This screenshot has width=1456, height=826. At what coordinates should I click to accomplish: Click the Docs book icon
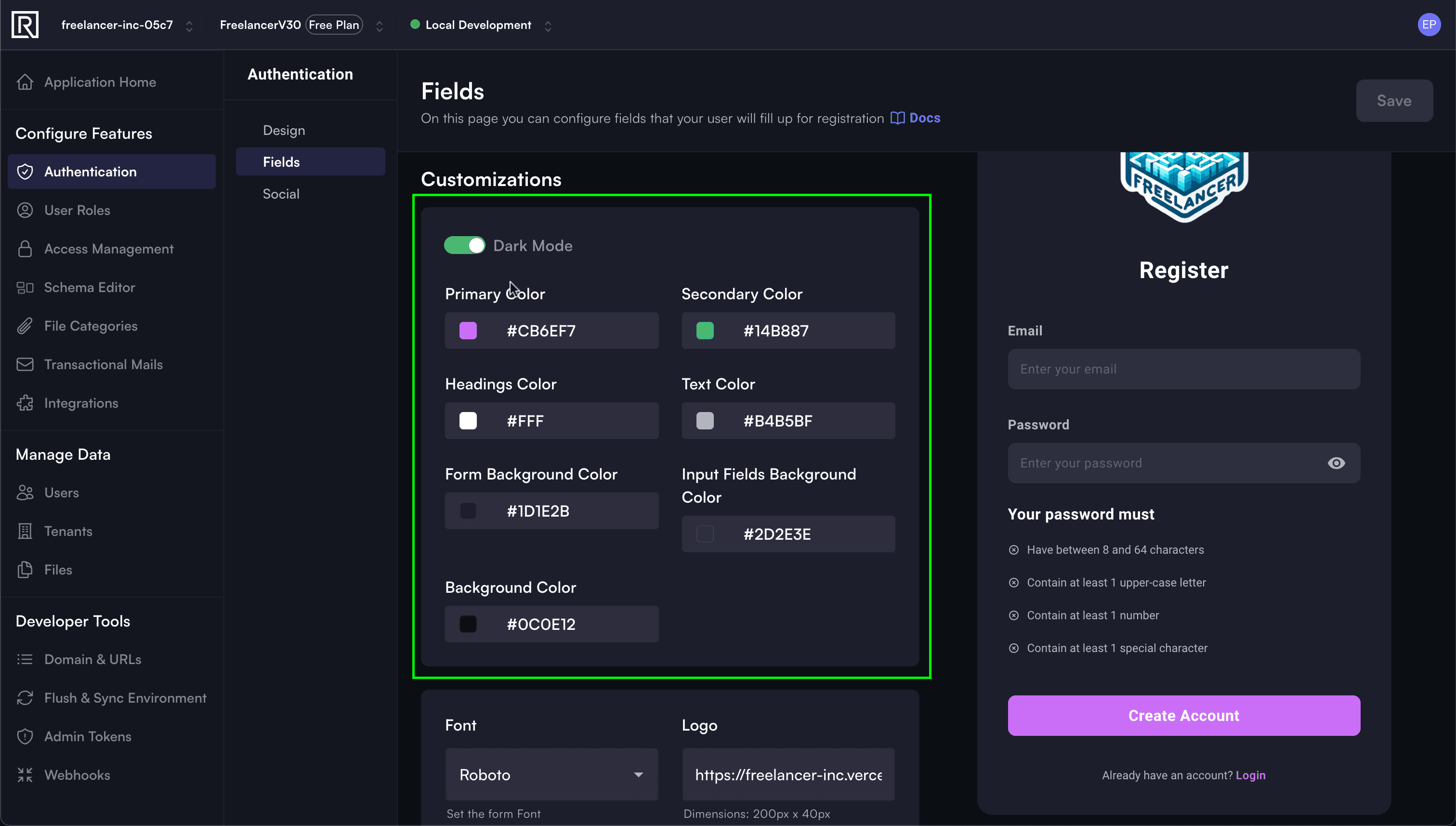pos(897,118)
